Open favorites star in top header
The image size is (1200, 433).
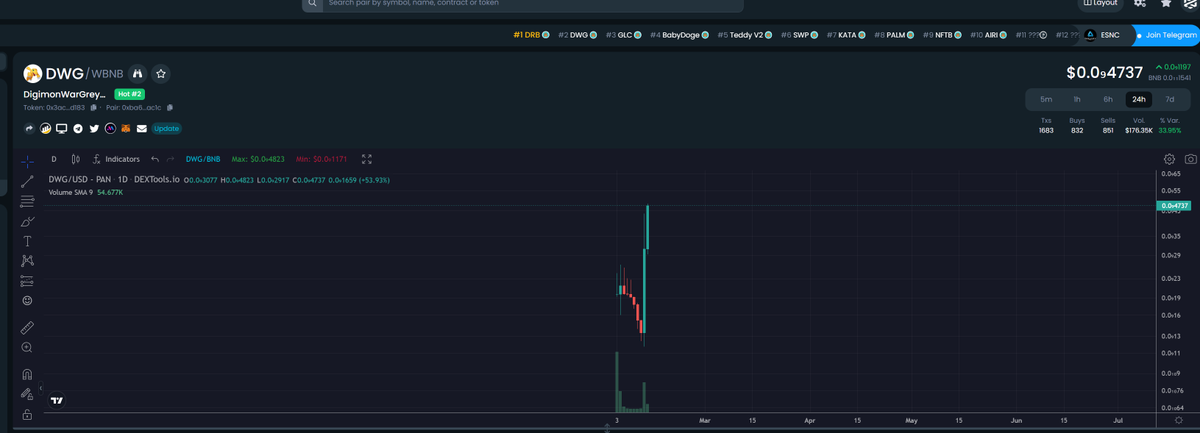pos(1165,4)
